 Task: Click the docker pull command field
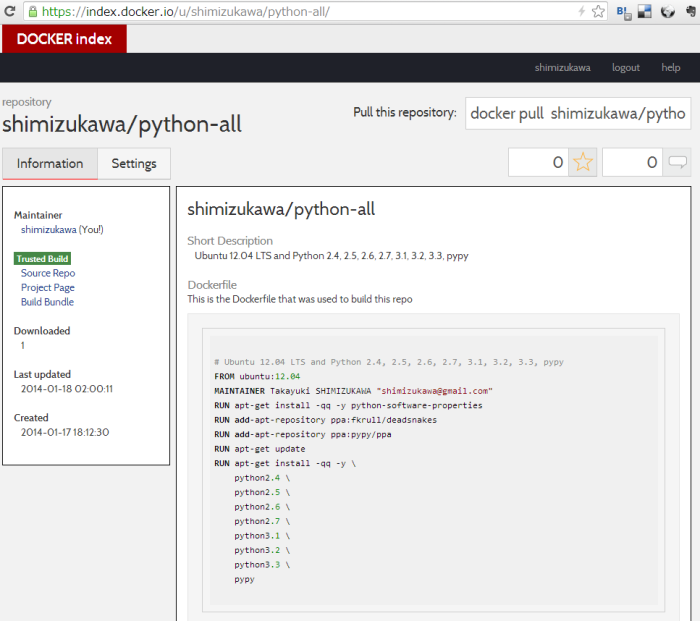click(x=578, y=113)
